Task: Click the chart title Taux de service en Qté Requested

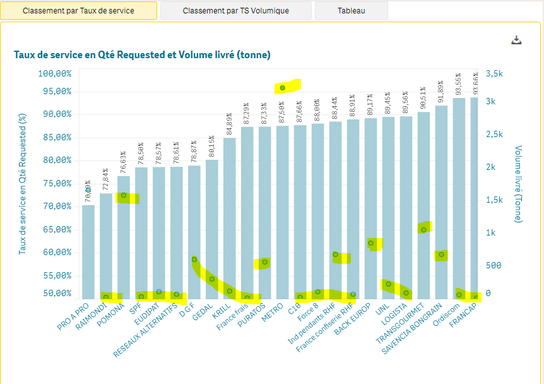Action: click(x=142, y=55)
